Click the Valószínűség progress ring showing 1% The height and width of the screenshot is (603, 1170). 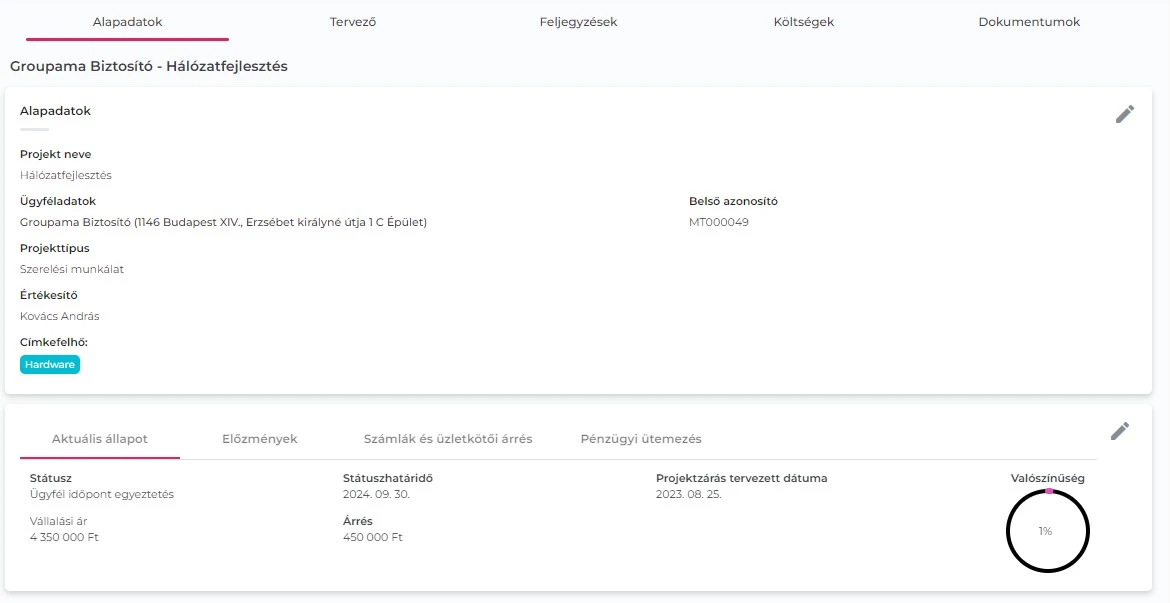coord(1047,531)
